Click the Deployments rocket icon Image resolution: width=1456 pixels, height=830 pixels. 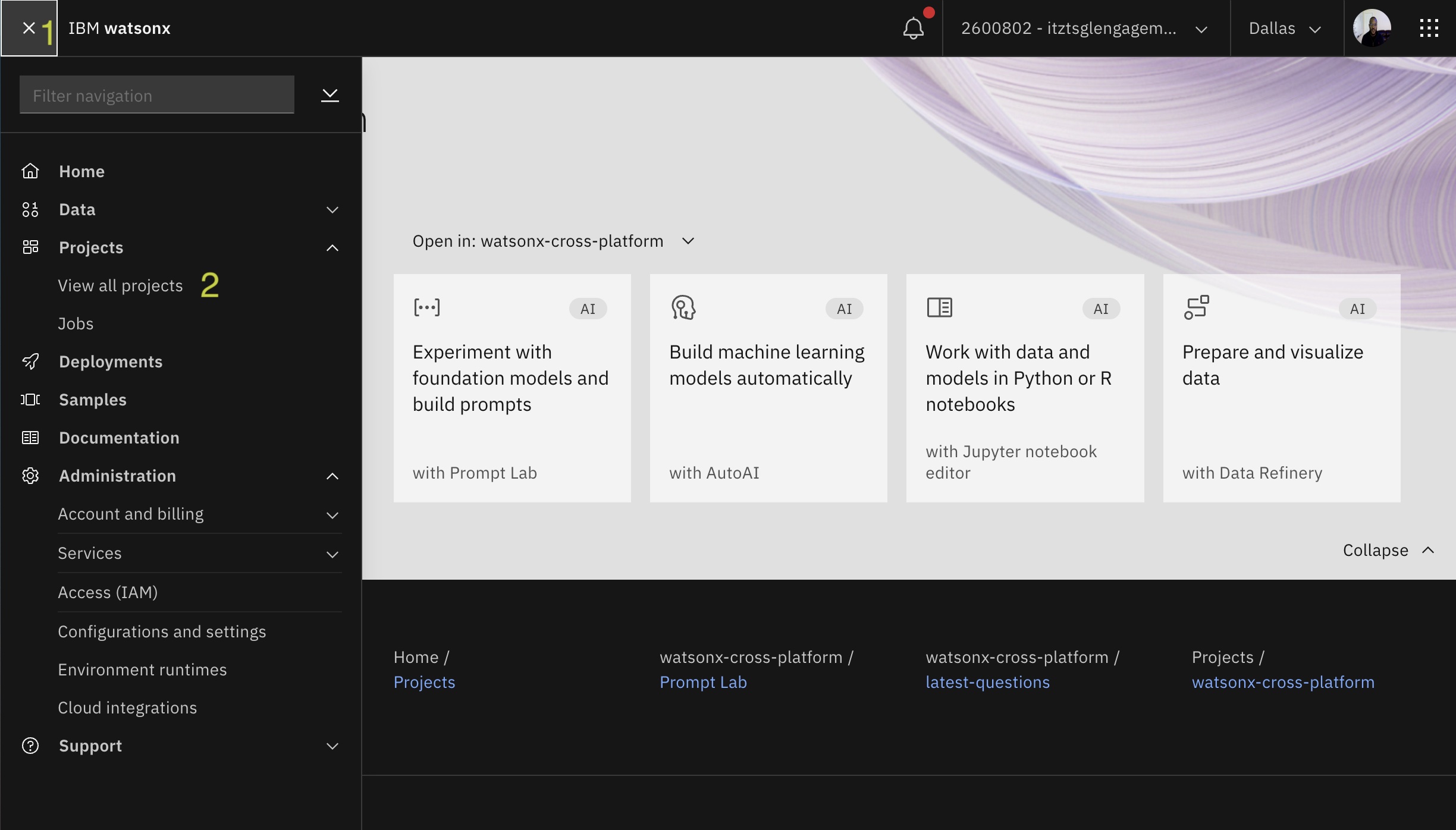tap(30, 361)
